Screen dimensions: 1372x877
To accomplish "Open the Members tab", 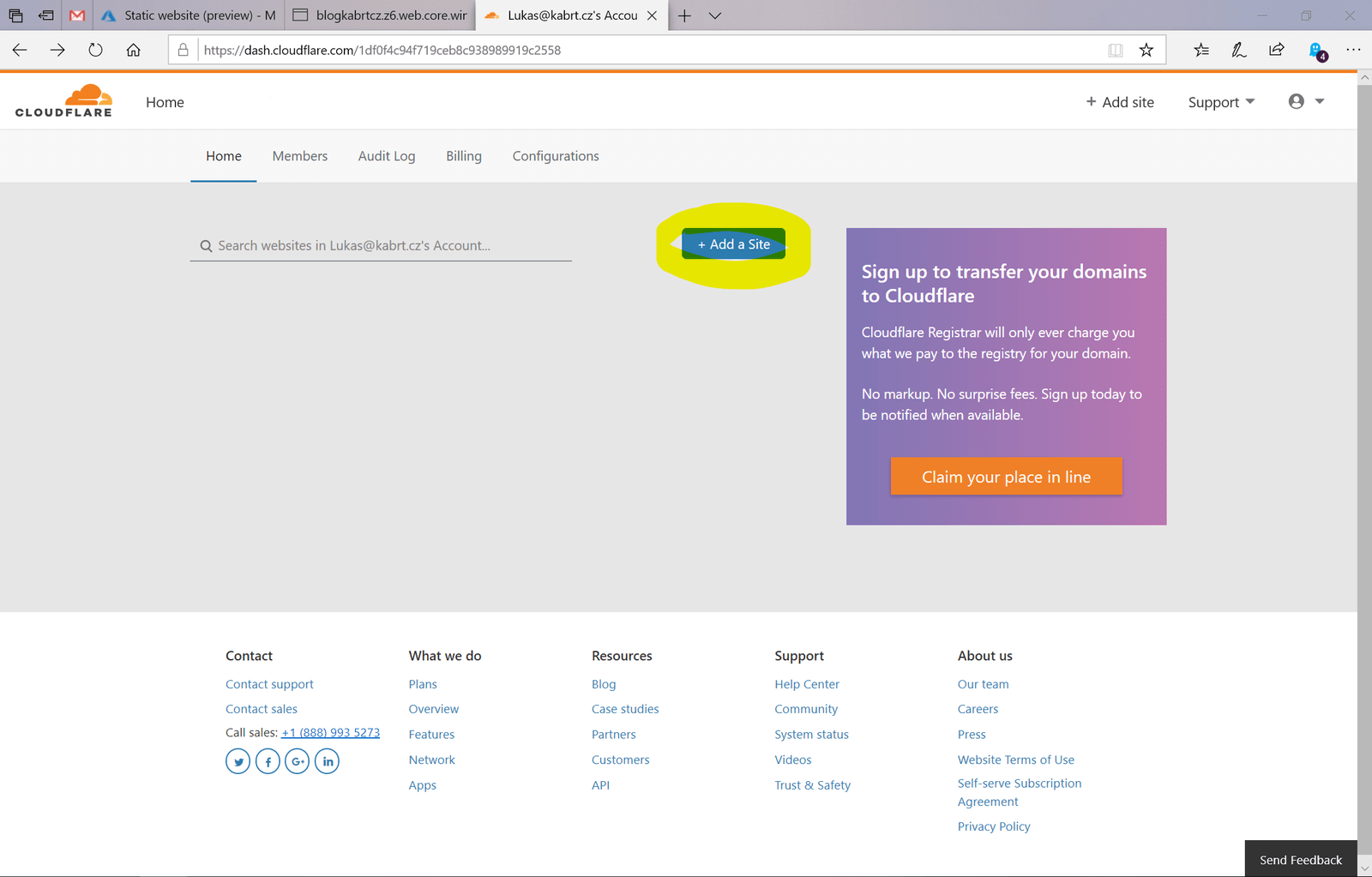I will click(x=300, y=156).
